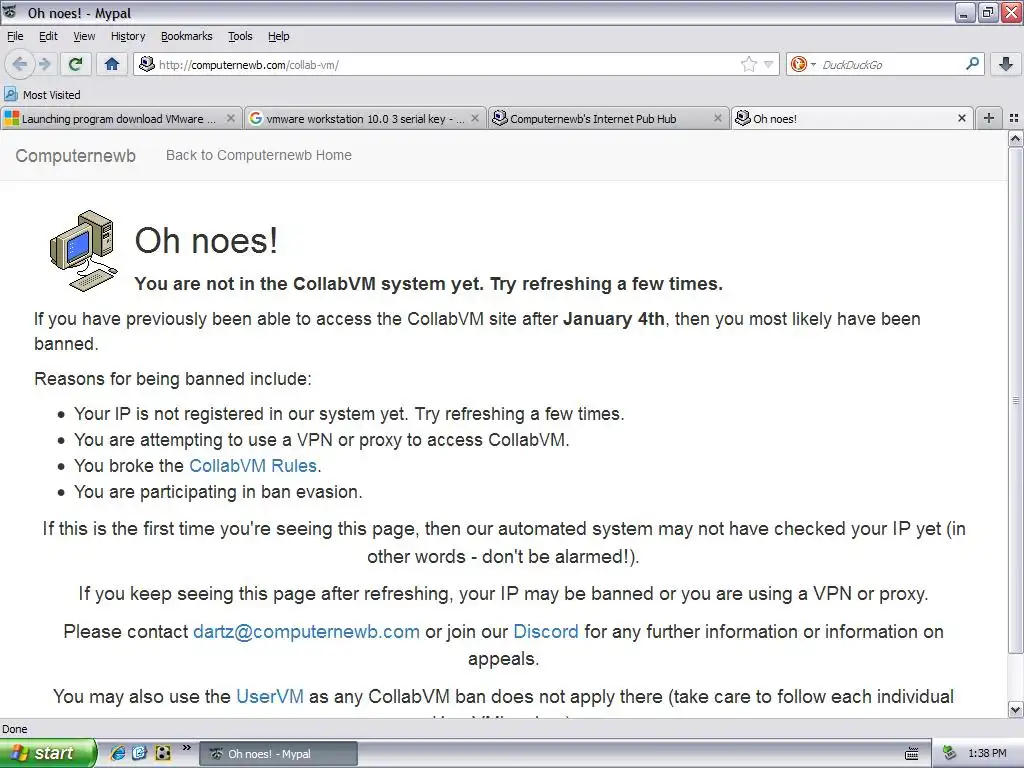Close the vmware workstation serial key tab
This screenshot has width=1024, height=768.
coord(475,118)
